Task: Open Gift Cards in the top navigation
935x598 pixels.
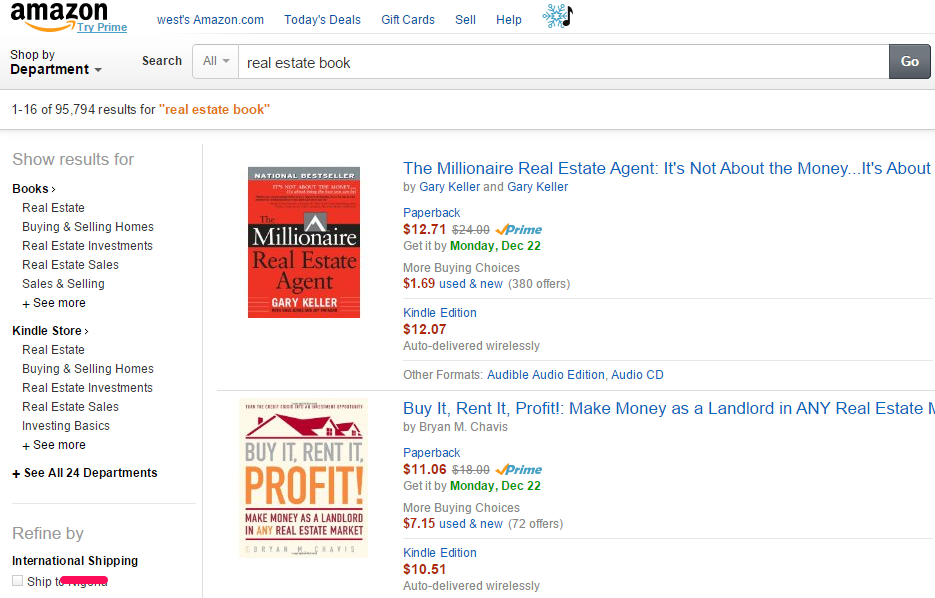Action: click(408, 20)
